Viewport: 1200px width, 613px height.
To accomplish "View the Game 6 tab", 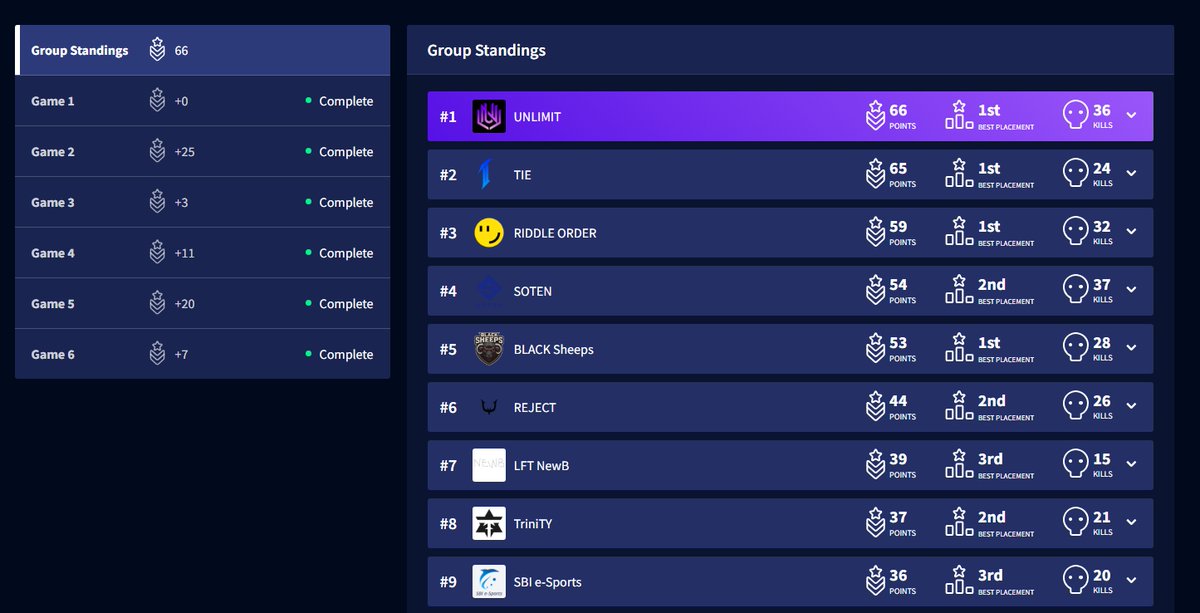I will coord(202,354).
